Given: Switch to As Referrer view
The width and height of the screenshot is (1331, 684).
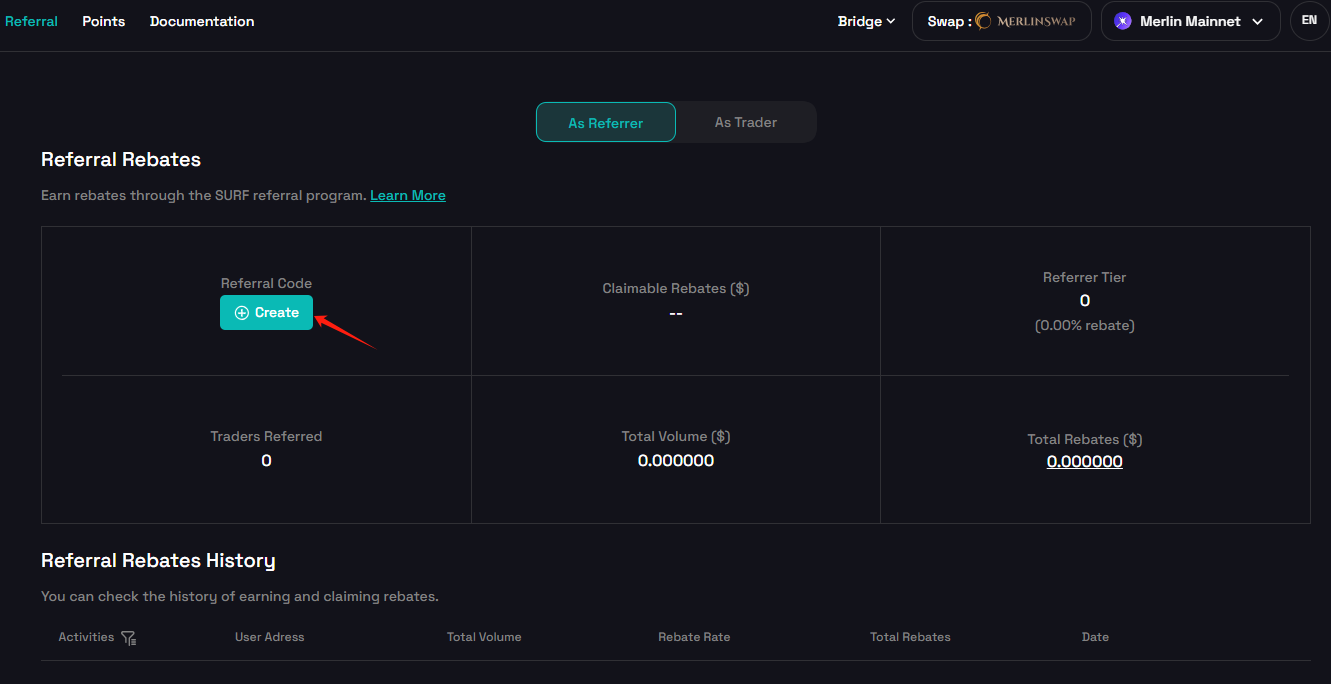Looking at the screenshot, I should pyautogui.click(x=606, y=122).
